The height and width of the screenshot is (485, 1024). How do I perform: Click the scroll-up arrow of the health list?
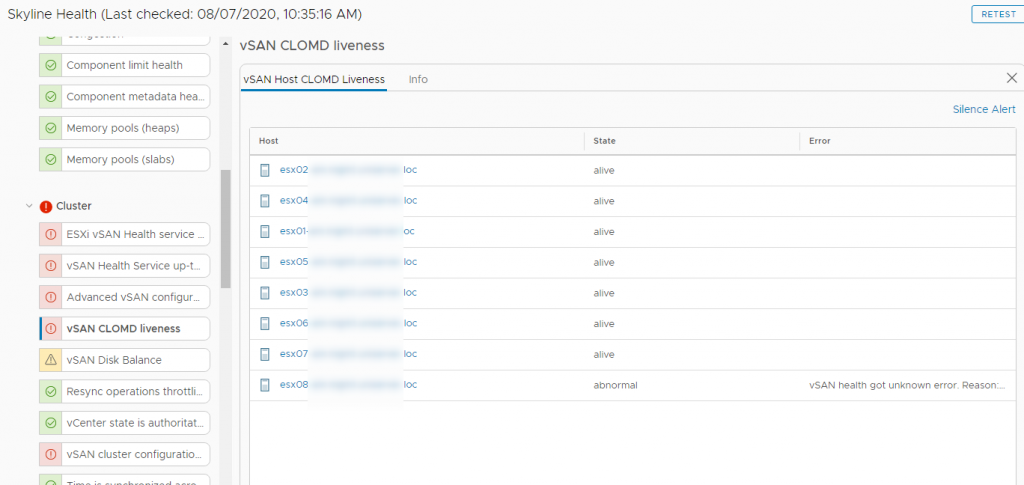pyautogui.click(x=225, y=44)
